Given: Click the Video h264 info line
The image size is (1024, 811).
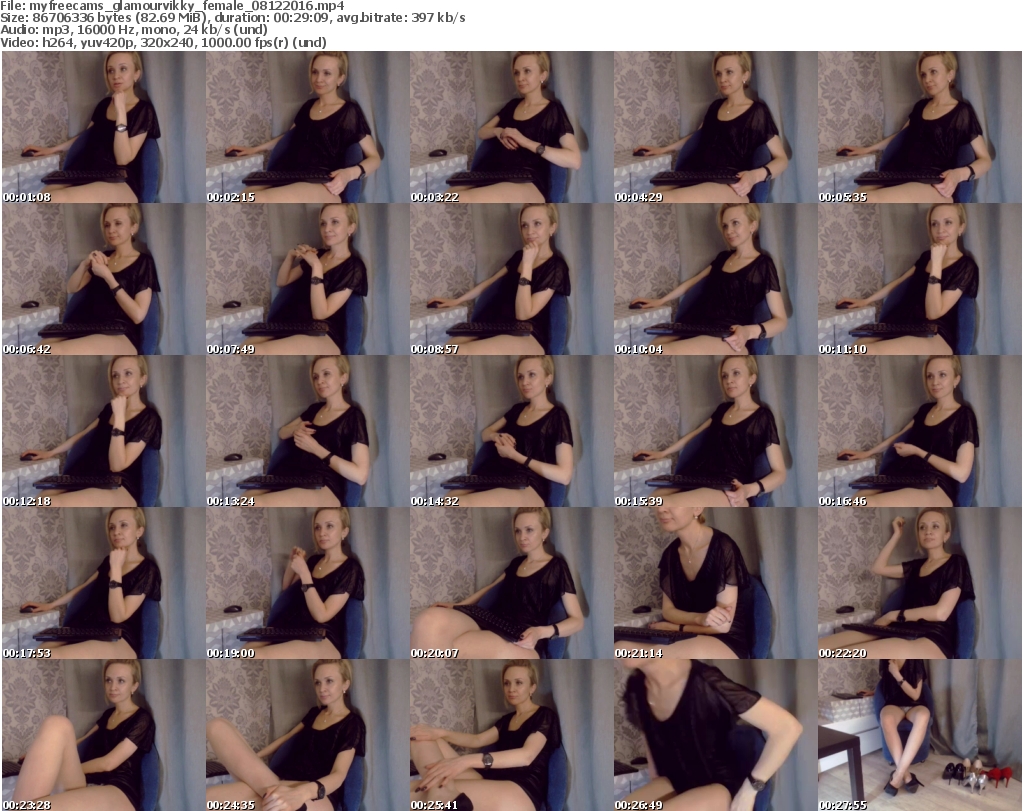Looking at the screenshot, I should [x=163, y=42].
